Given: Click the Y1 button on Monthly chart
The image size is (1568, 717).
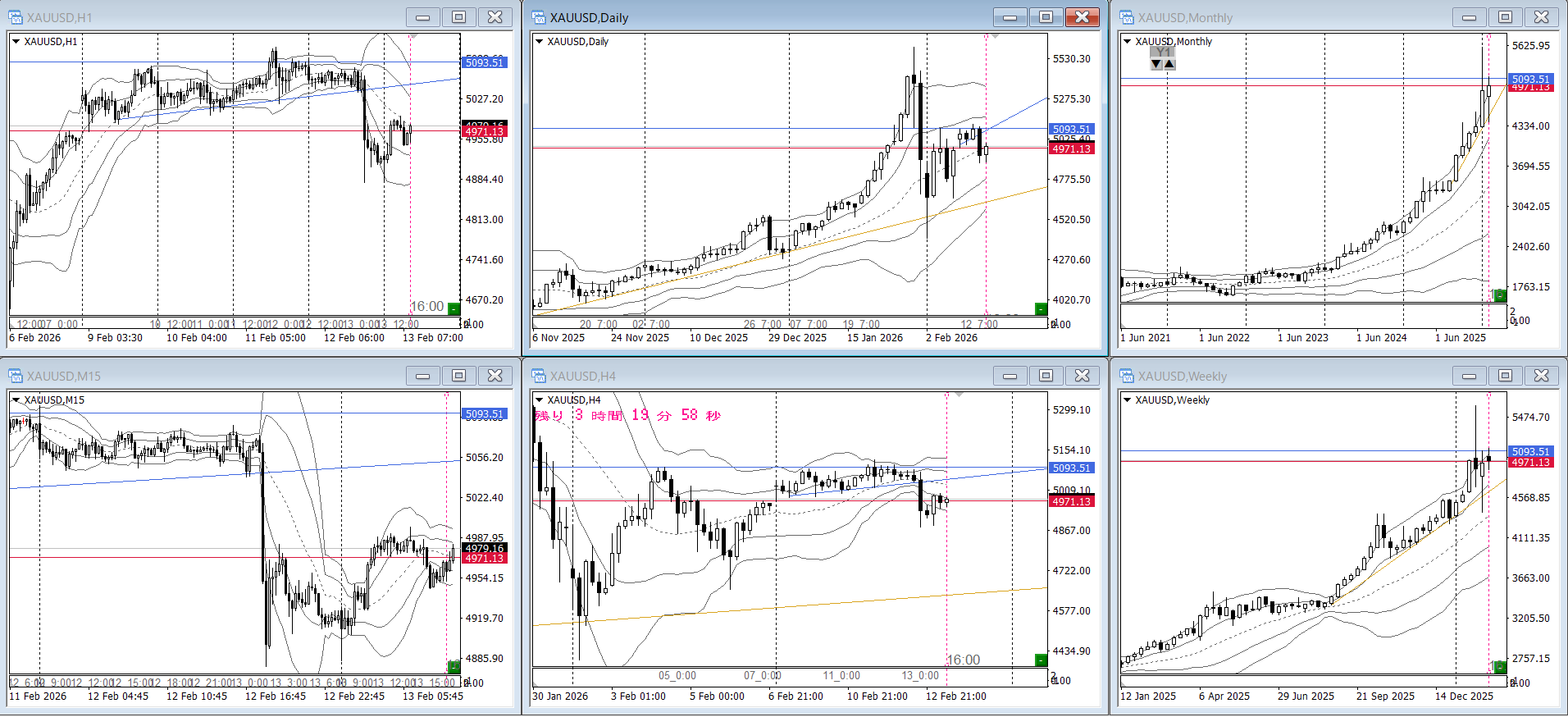Looking at the screenshot, I should pyautogui.click(x=1162, y=52).
